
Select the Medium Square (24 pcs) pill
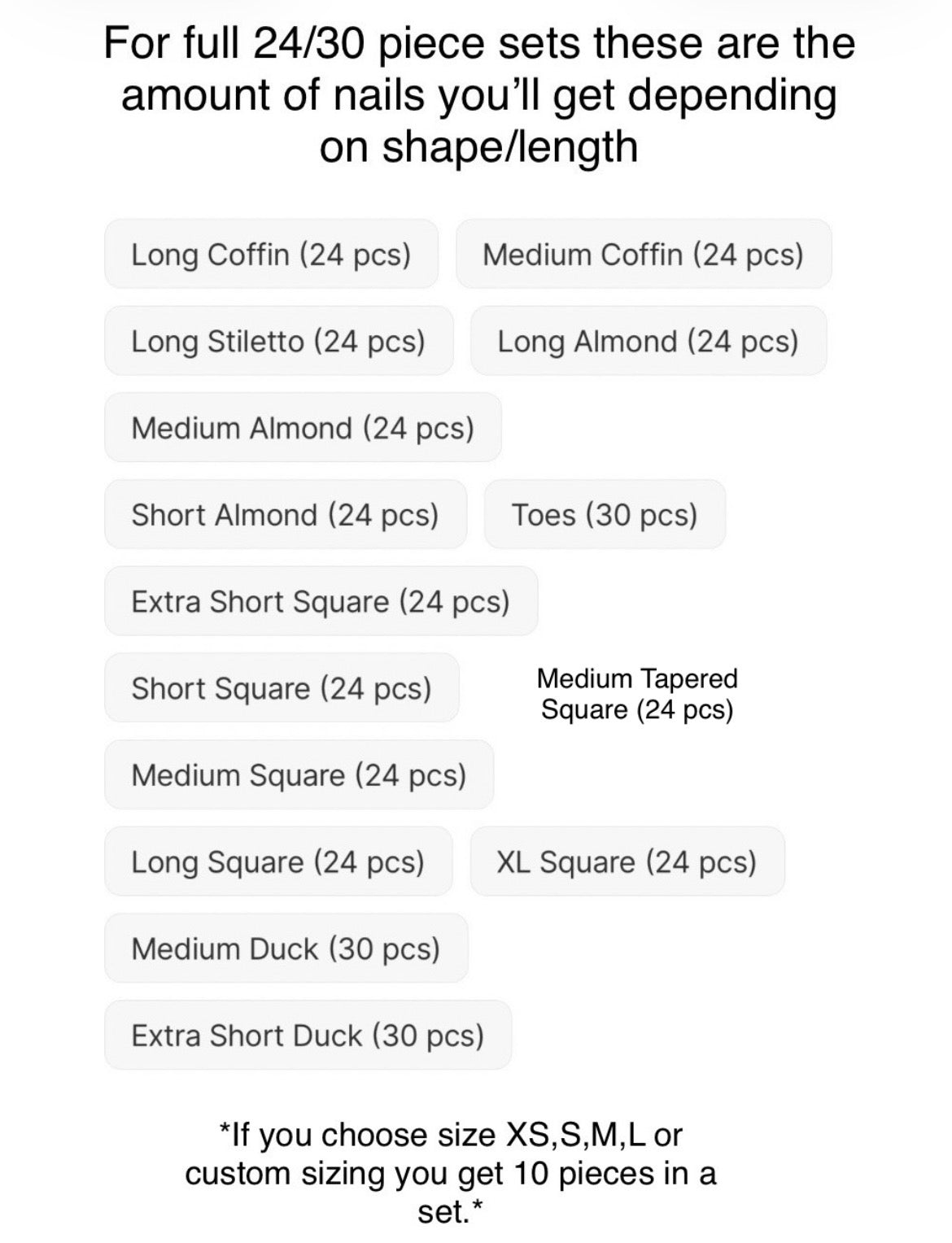(x=299, y=775)
